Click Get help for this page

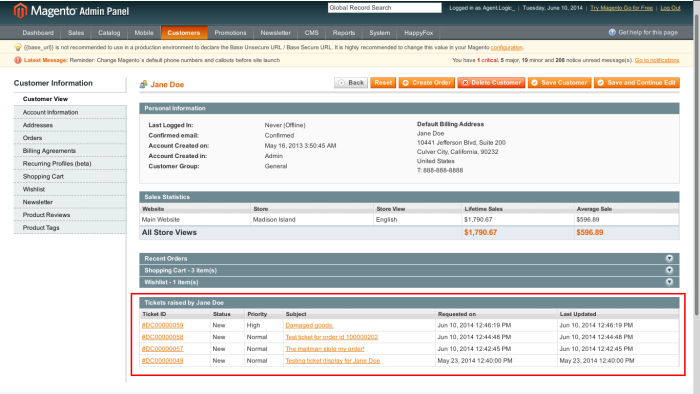click(648, 33)
